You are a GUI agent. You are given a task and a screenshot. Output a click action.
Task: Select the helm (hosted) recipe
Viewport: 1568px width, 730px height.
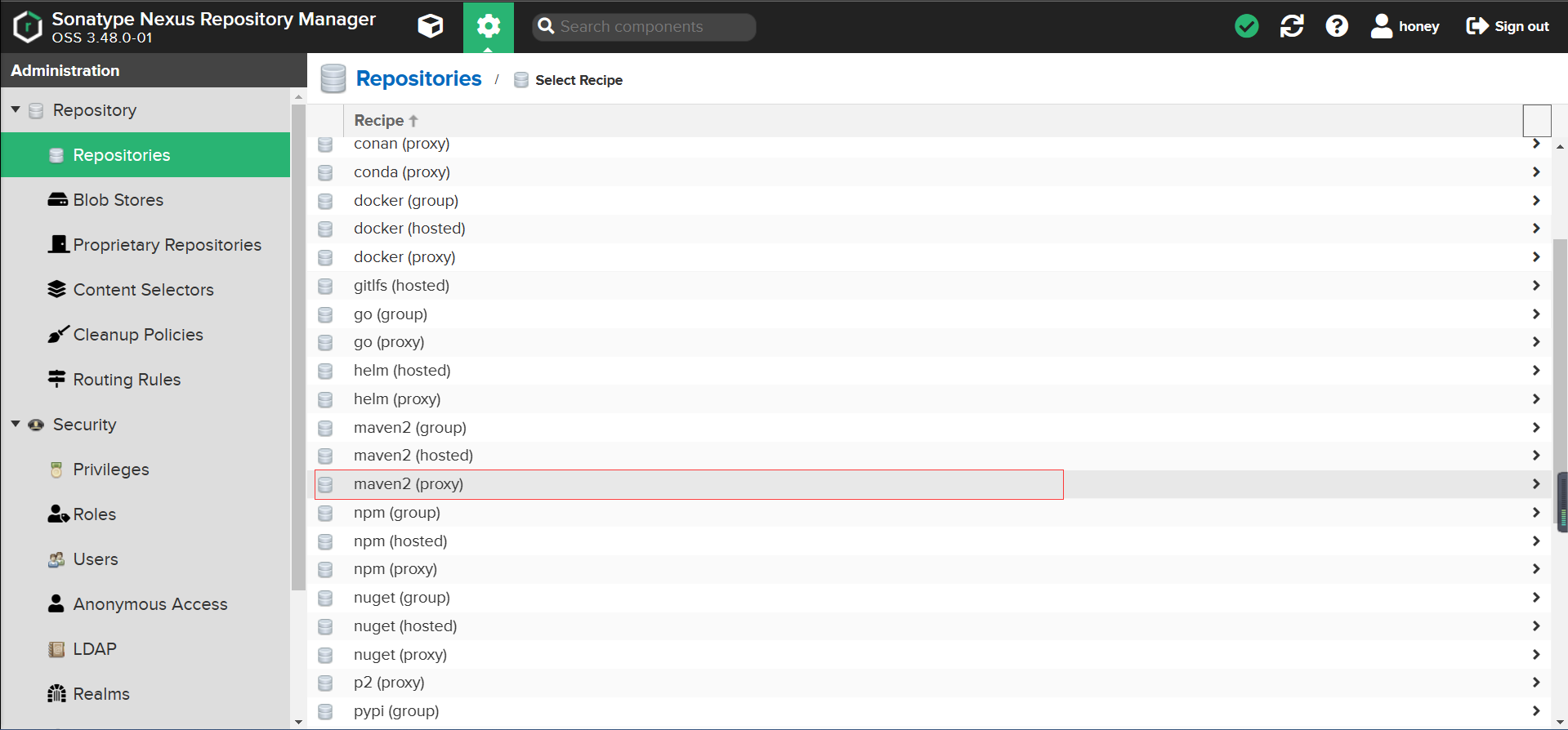(928, 371)
